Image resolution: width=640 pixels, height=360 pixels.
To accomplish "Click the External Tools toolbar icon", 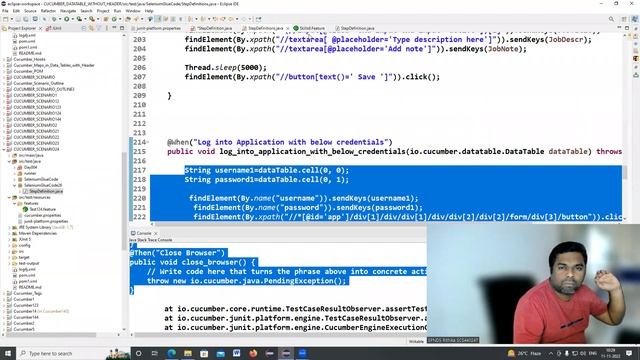I will point(92,19).
